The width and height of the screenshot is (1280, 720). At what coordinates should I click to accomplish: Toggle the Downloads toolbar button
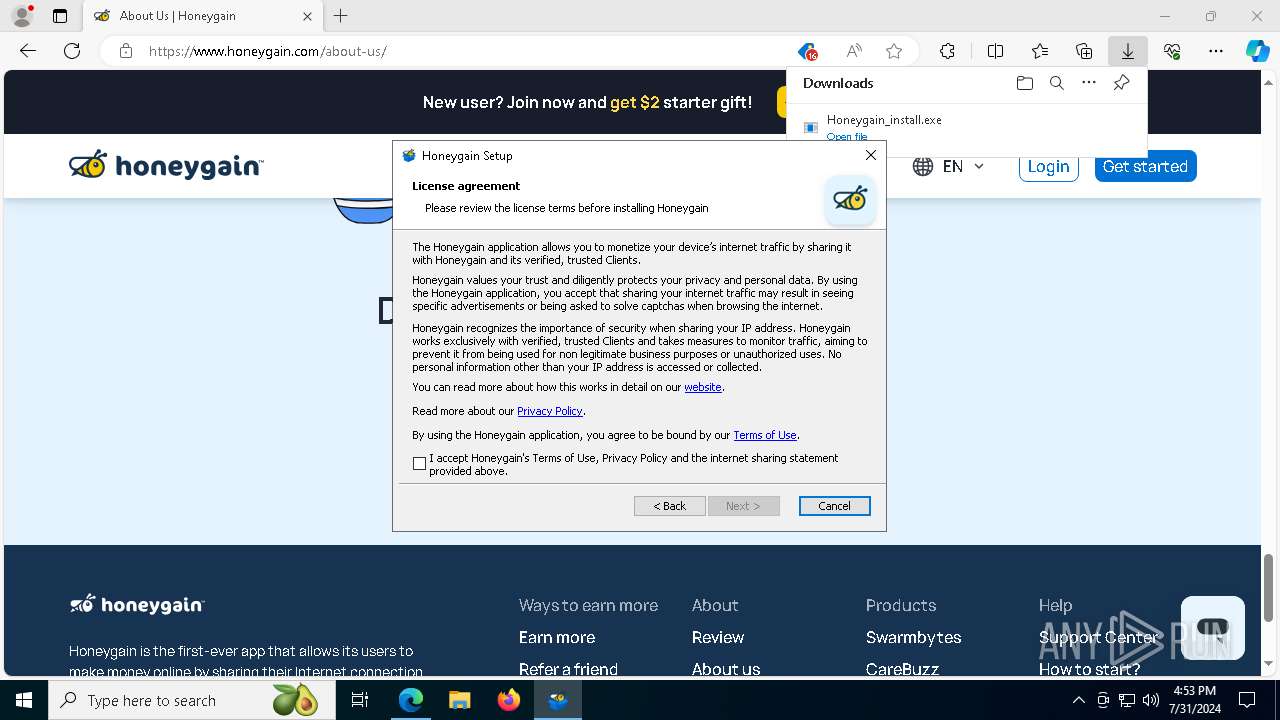(x=1128, y=51)
